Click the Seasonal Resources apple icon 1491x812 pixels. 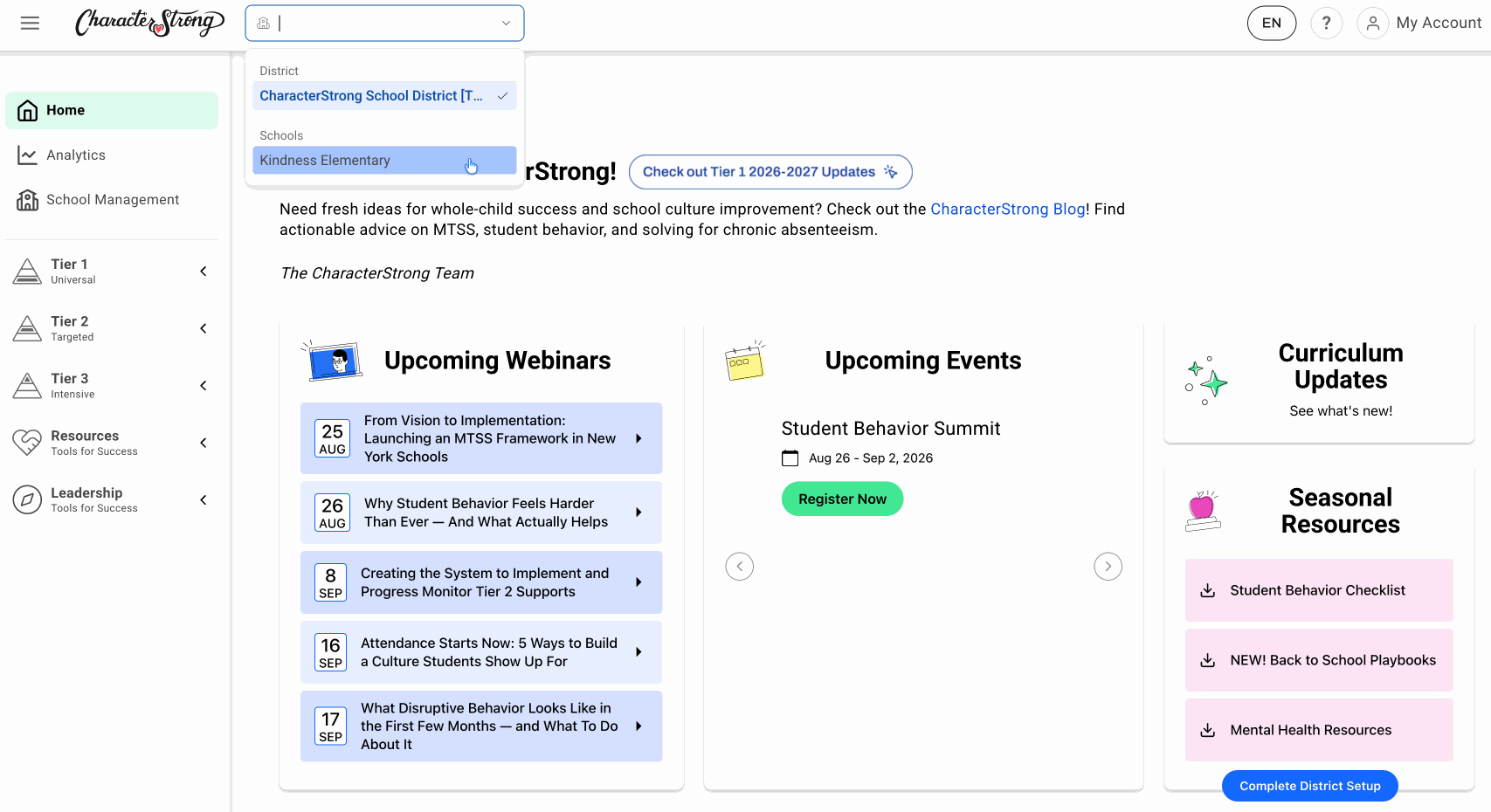(1203, 511)
